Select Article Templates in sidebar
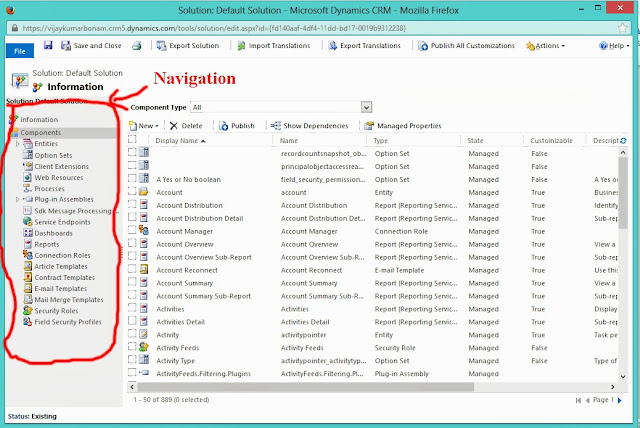The image size is (640, 428). tap(61, 266)
